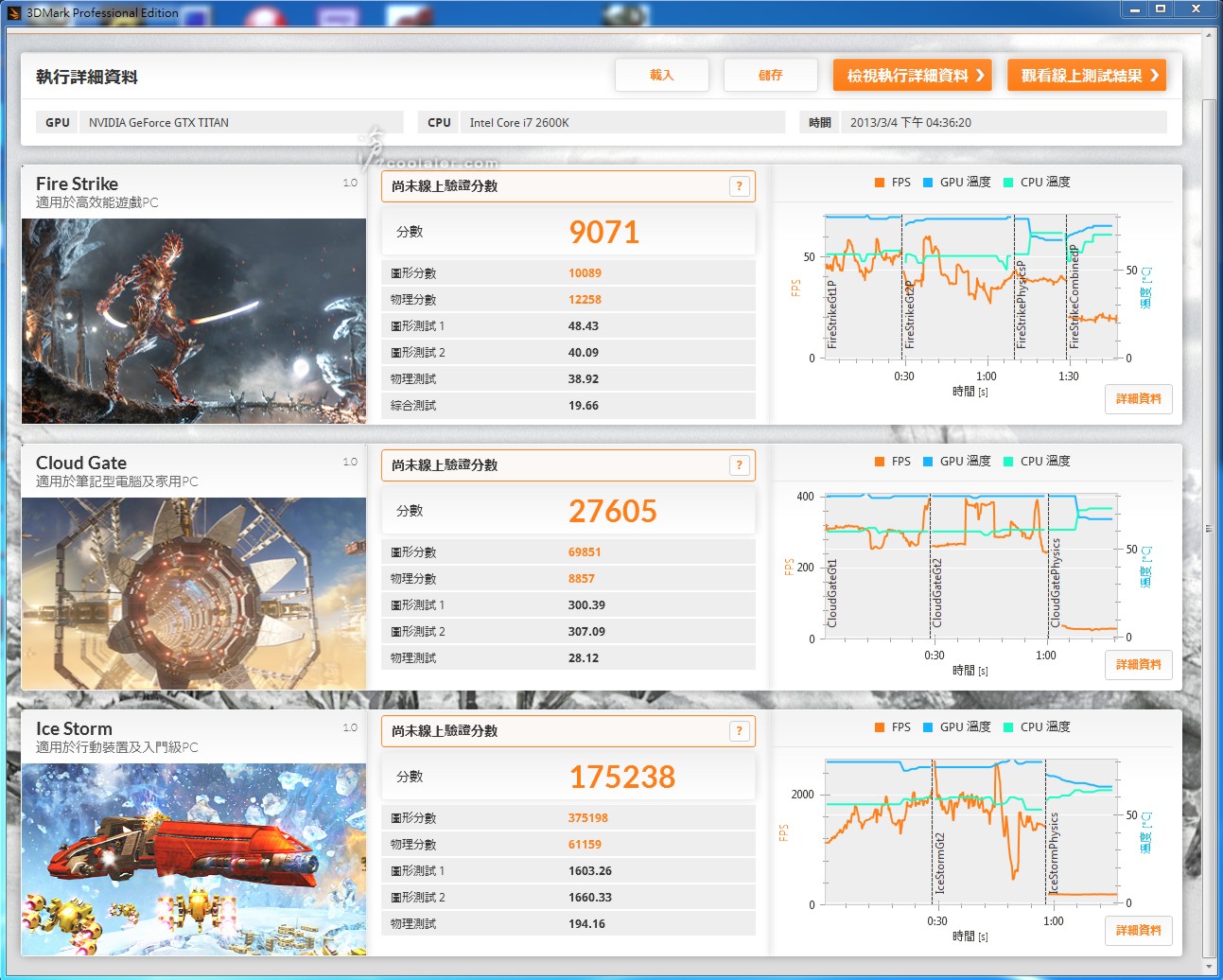Screen dimensions: 1223x980
Task: Click Cloud Gate graphics test 1 value 300.39
Action: tap(586, 605)
